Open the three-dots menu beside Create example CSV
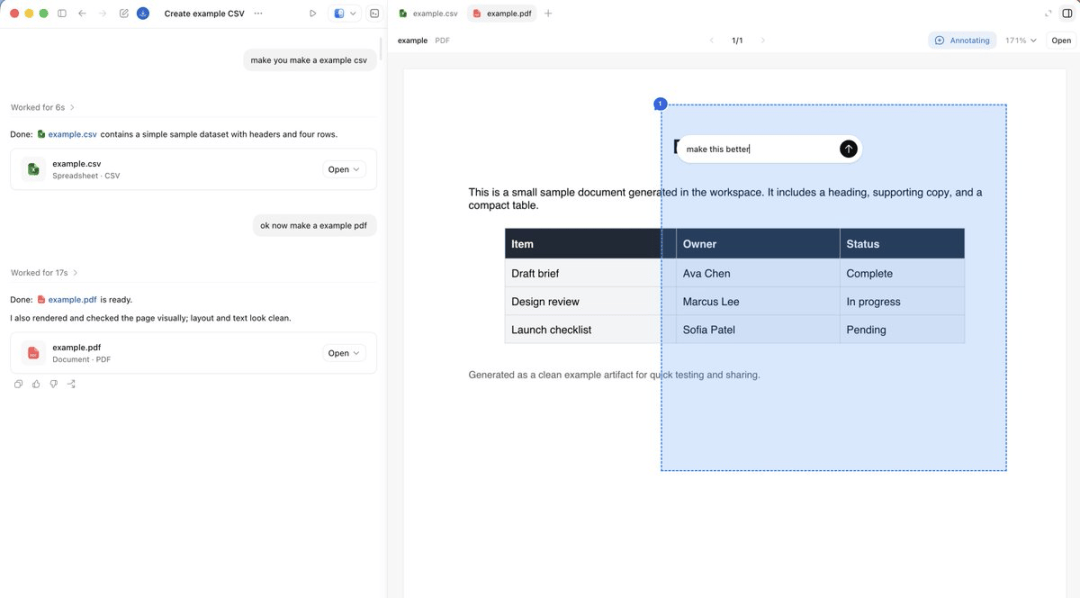The image size is (1080, 598). click(258, 13)
